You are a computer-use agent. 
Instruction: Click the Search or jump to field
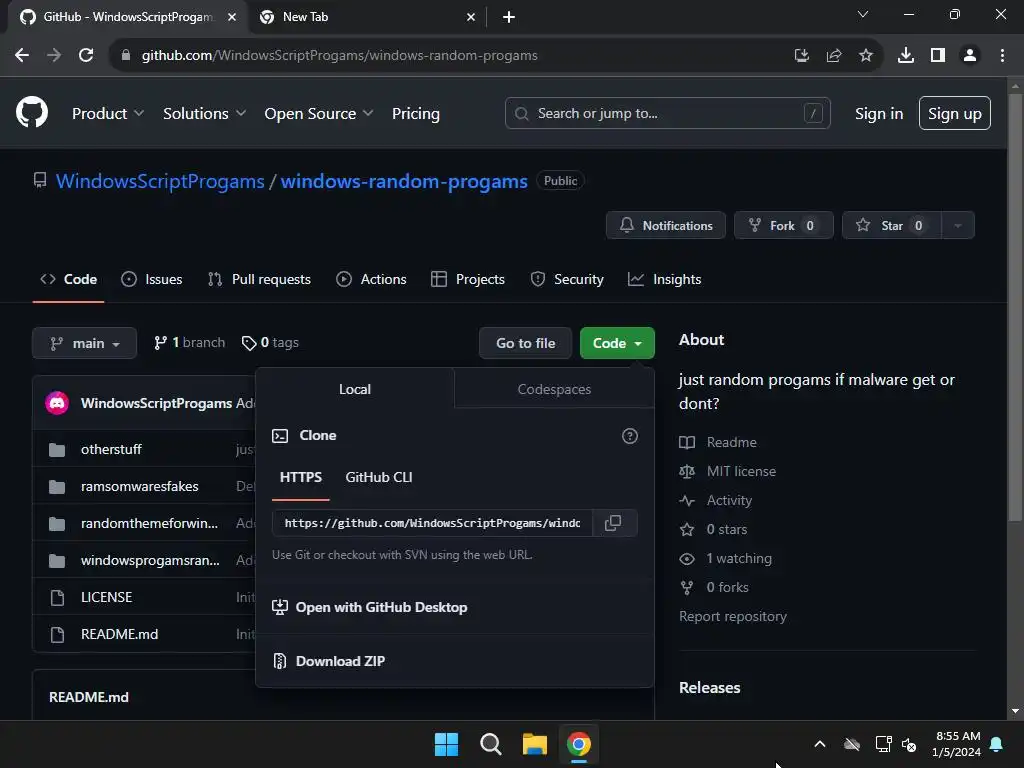point(667,114)
